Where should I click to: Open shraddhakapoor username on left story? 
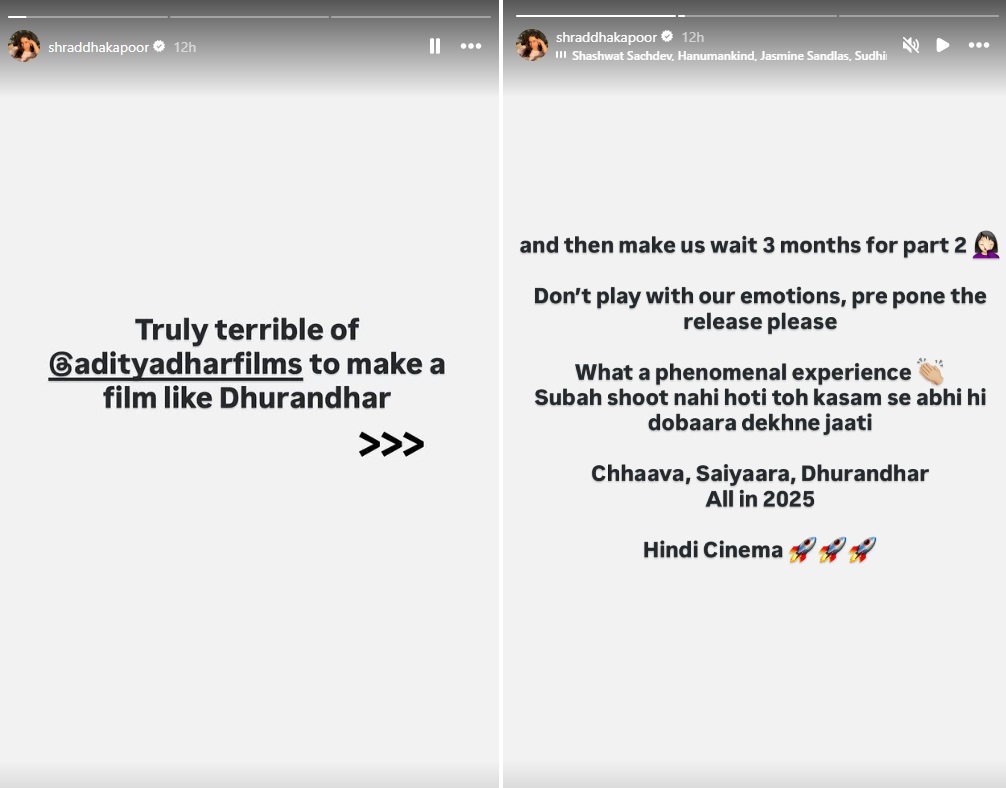tap(98, 47)
